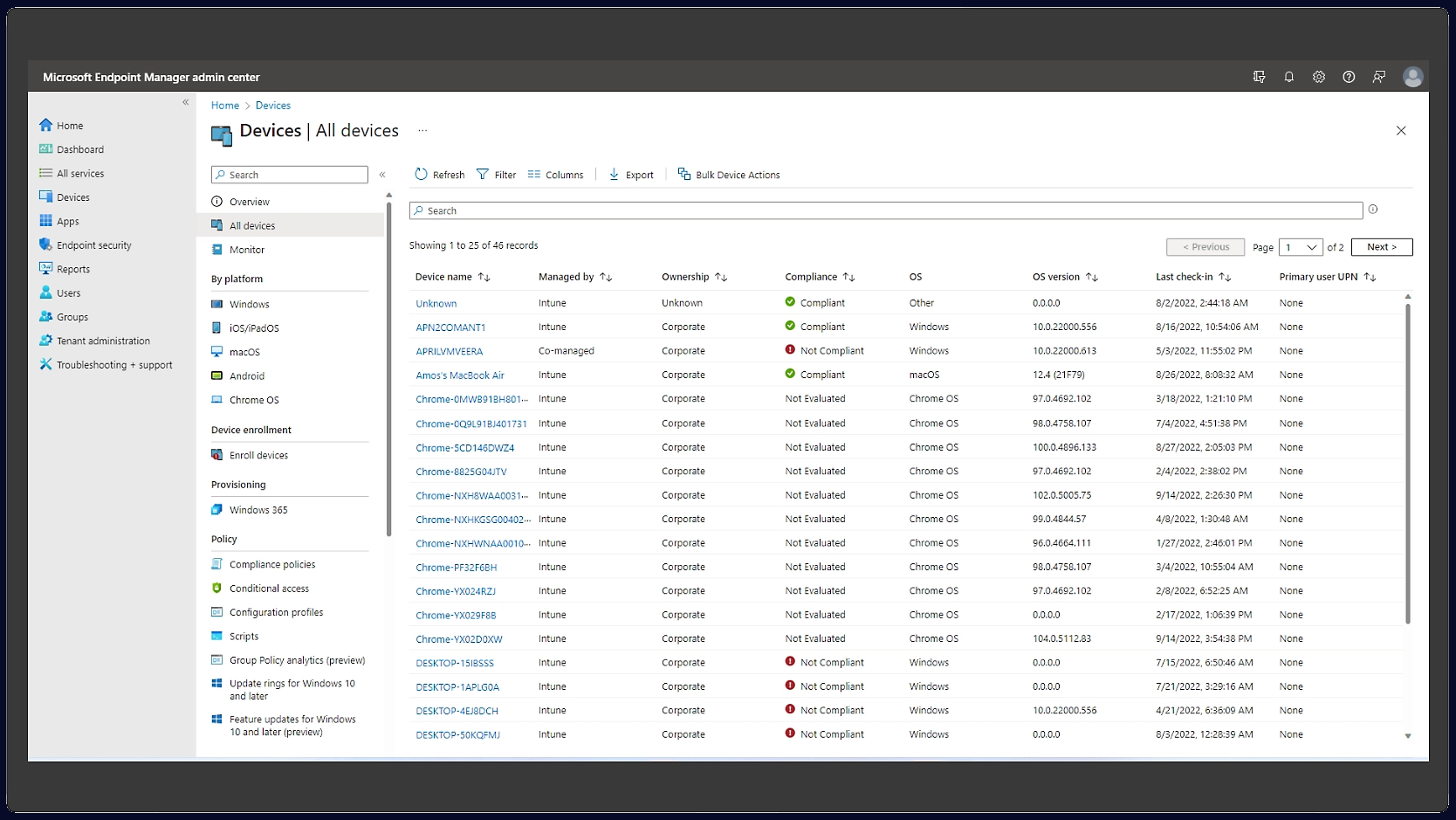
Task: Click the Refresh toolbar icon
Action: pos(422,175)
